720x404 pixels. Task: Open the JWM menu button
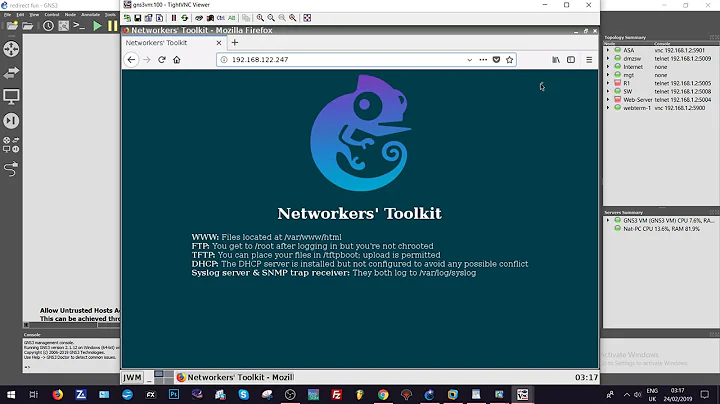tap(132, 377)
